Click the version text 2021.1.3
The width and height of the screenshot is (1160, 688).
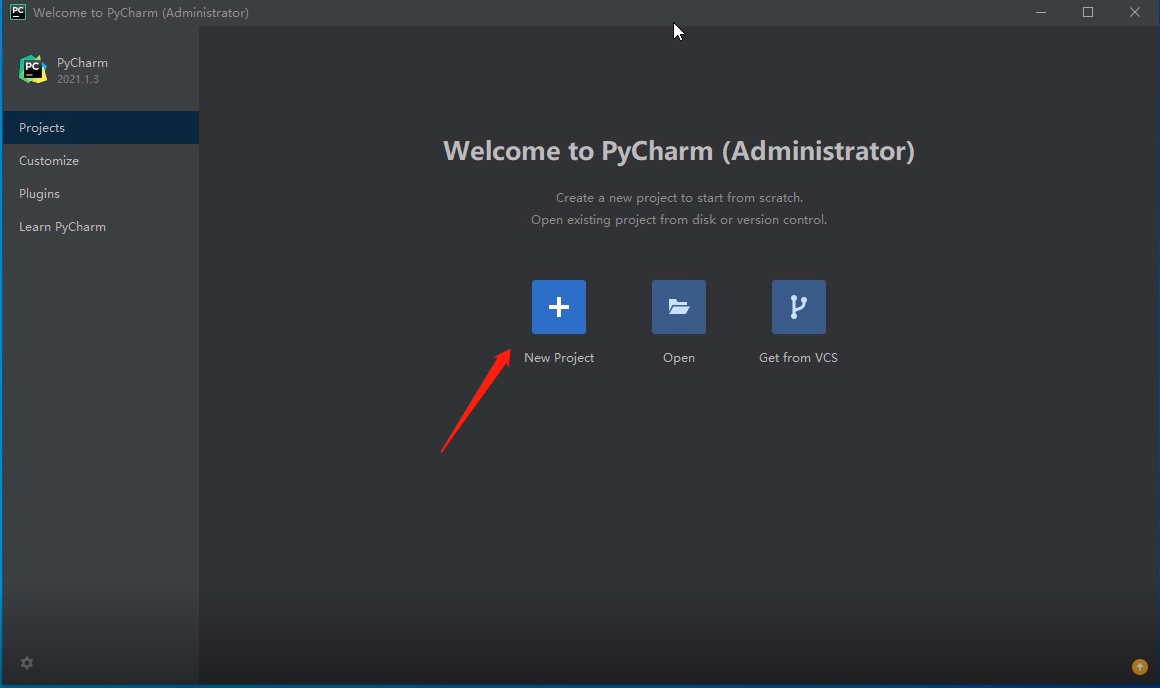point(78,79)
